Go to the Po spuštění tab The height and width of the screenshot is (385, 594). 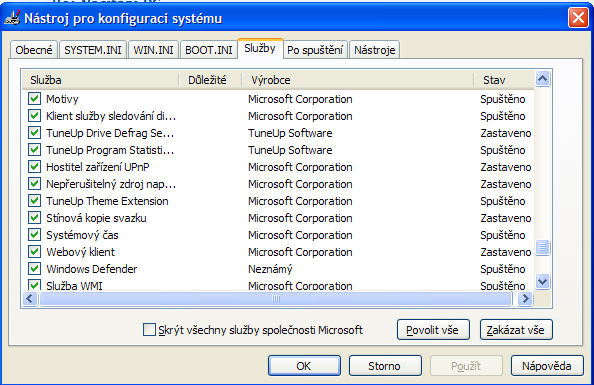(x=315, y=50)
